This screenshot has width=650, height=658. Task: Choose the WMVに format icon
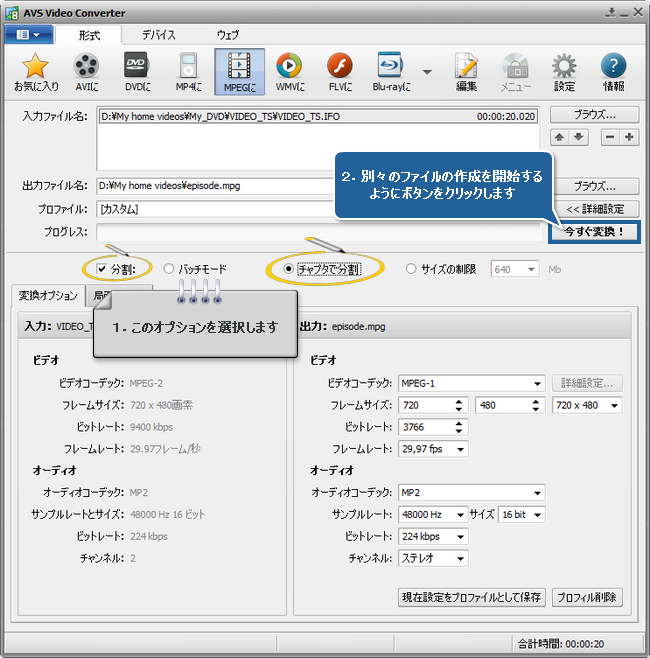click(x=290, y=72)
